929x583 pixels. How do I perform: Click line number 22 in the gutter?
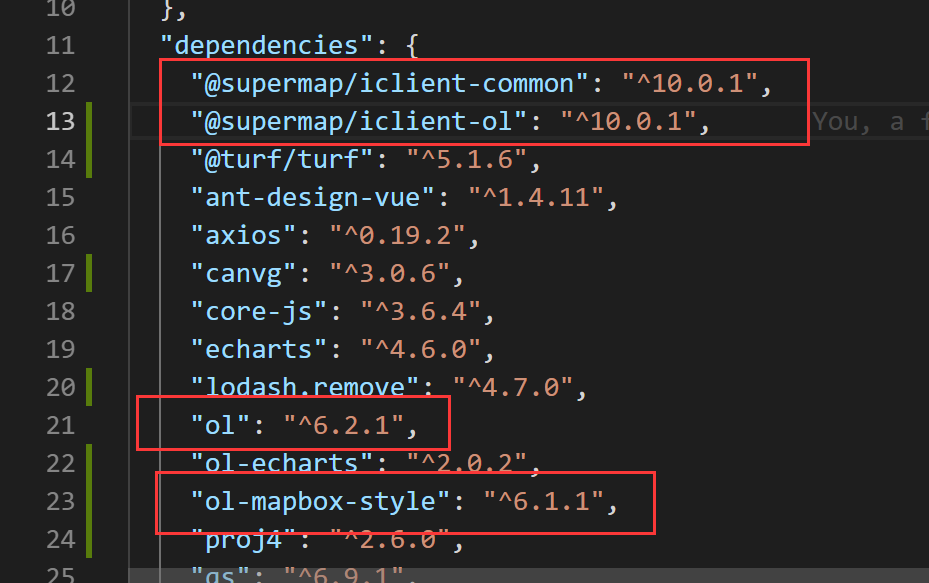point(60,463)
